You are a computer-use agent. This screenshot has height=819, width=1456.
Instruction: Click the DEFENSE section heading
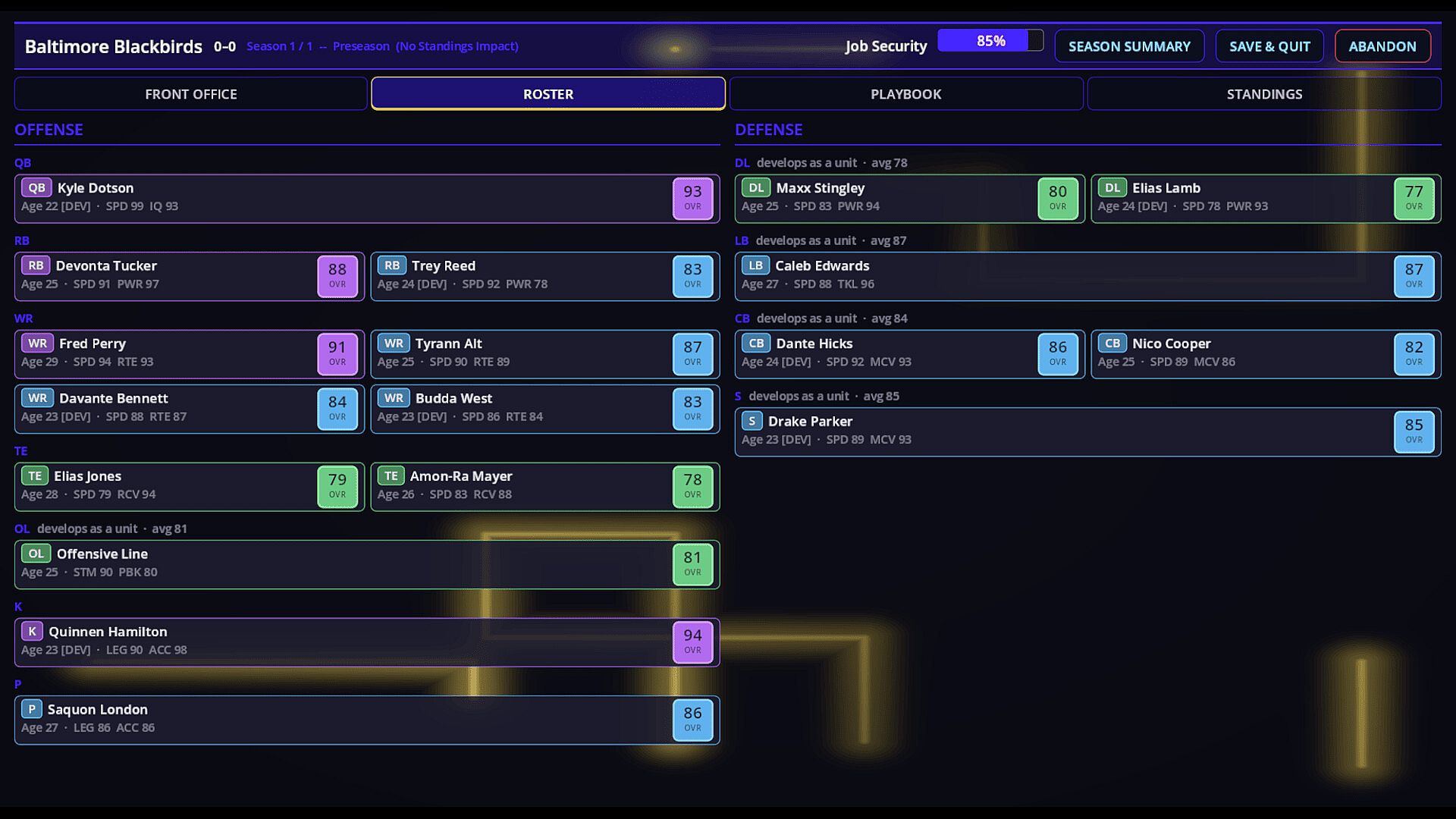click(x=768, y=130)
